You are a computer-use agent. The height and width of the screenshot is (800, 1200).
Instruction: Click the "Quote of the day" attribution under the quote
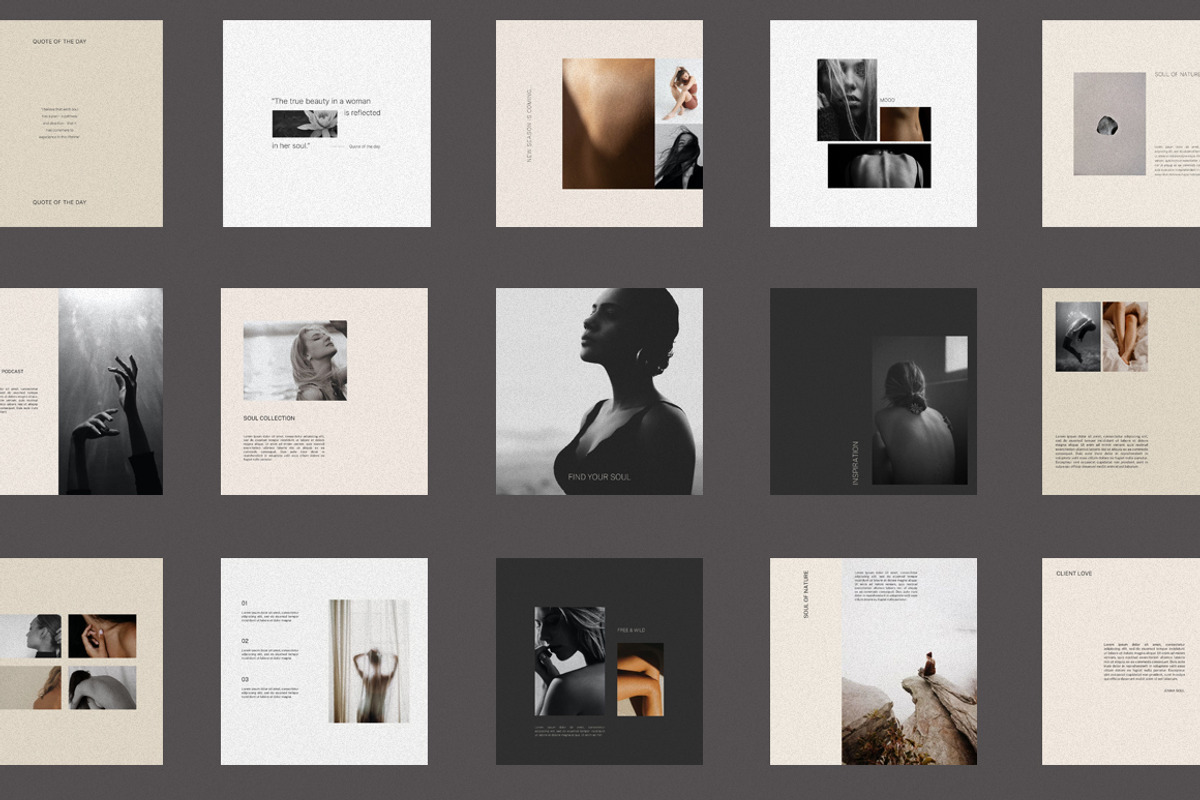364,147
